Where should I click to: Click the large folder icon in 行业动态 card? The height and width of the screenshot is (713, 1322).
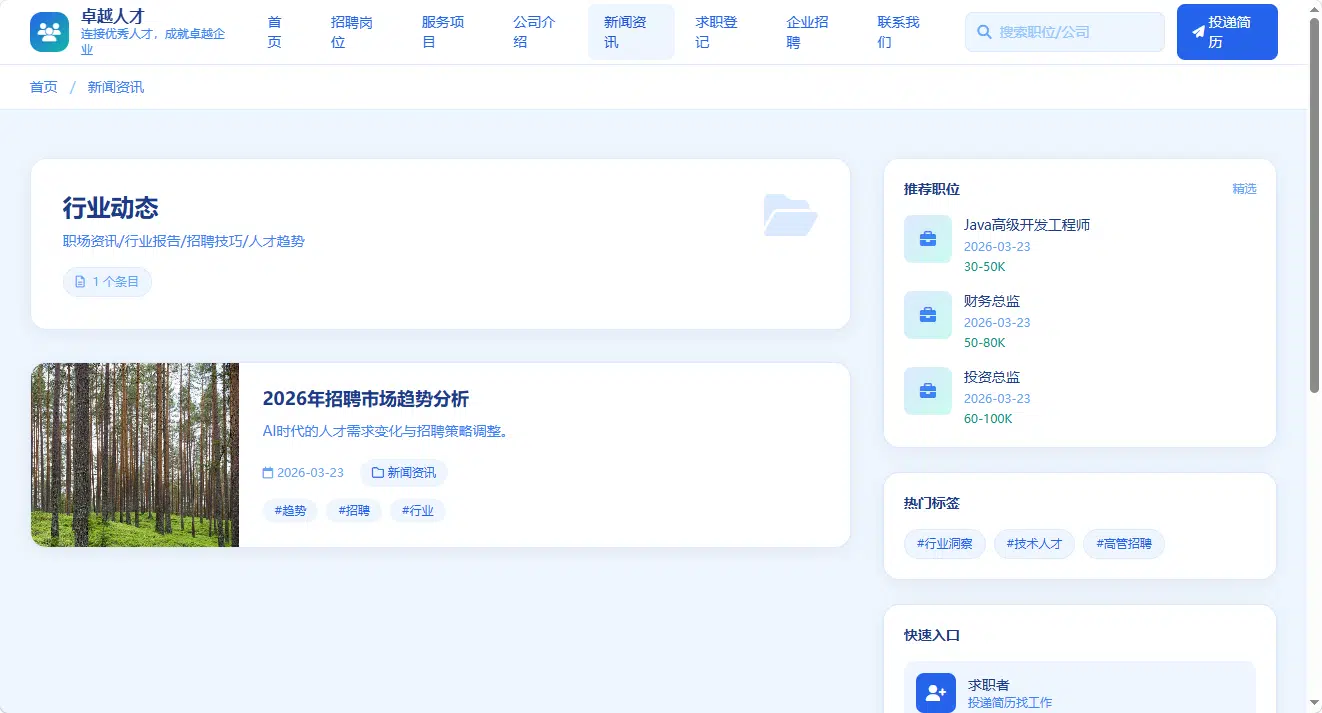[790, 214]
